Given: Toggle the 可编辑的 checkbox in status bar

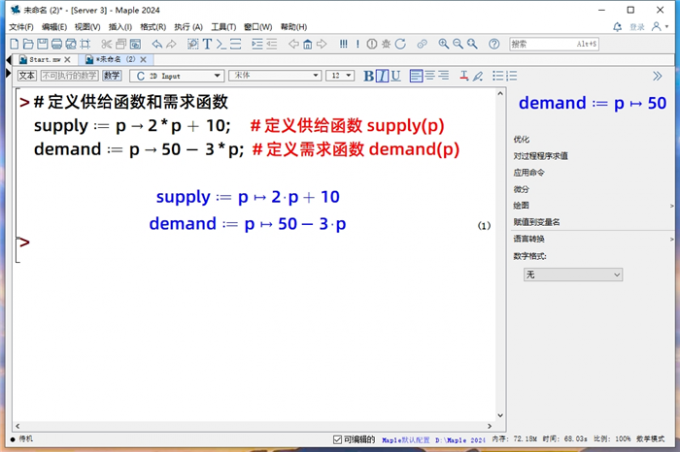Looking at the screenshot, I should point(337,439).
